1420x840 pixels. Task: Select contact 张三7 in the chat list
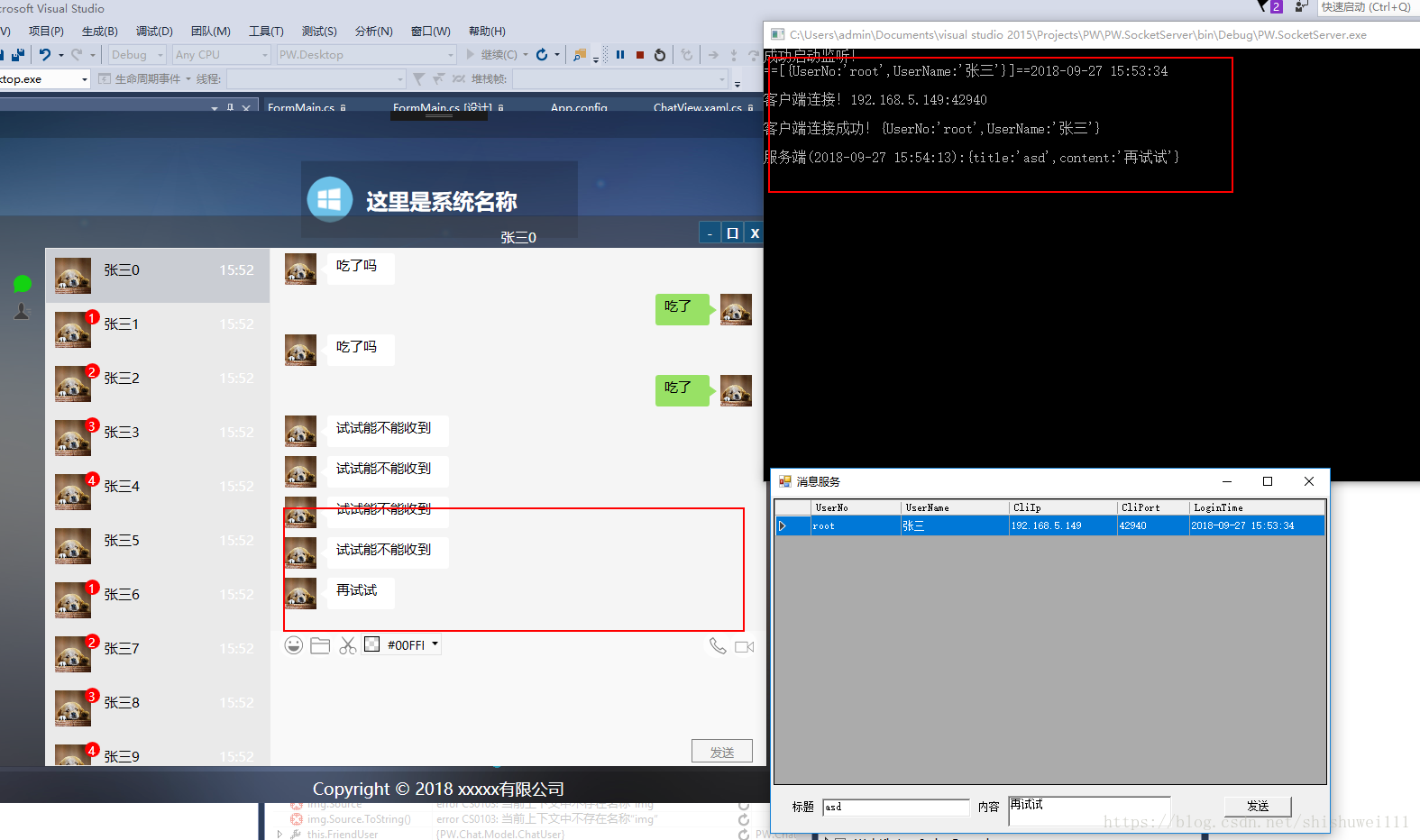click(x=158, y=653)
